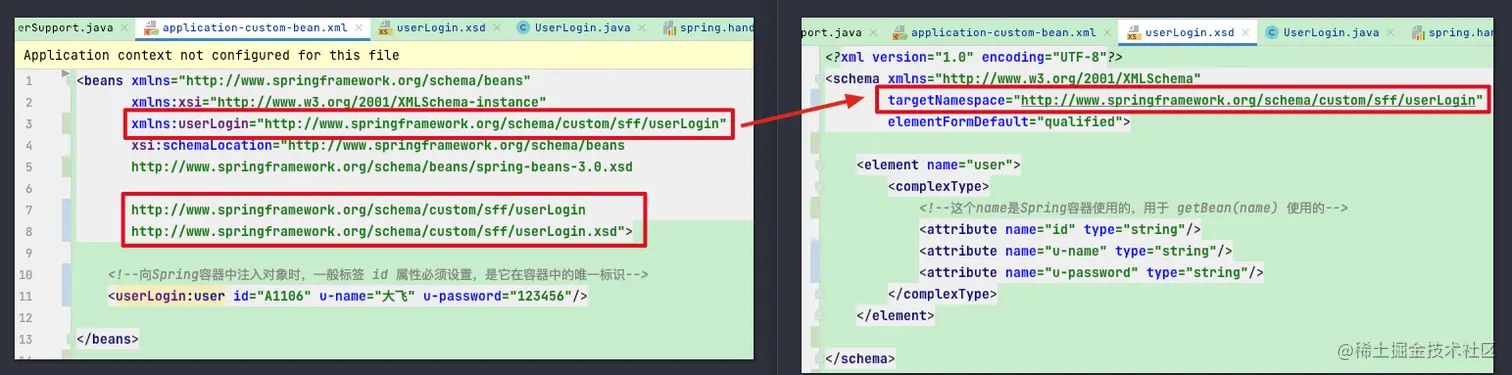Click file icon on right spring.han tab

[1419, 32]
